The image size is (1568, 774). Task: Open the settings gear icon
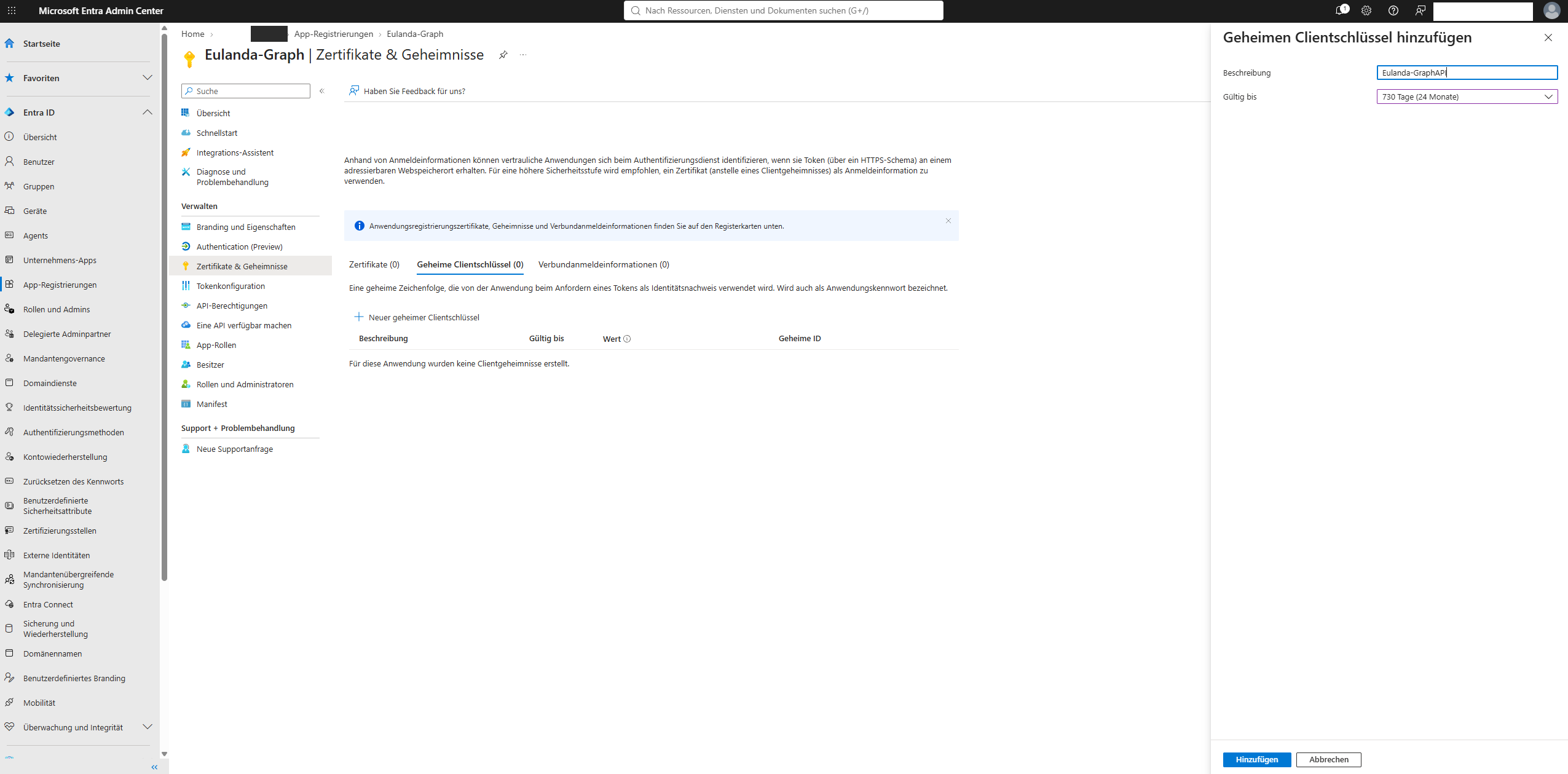1366,10
